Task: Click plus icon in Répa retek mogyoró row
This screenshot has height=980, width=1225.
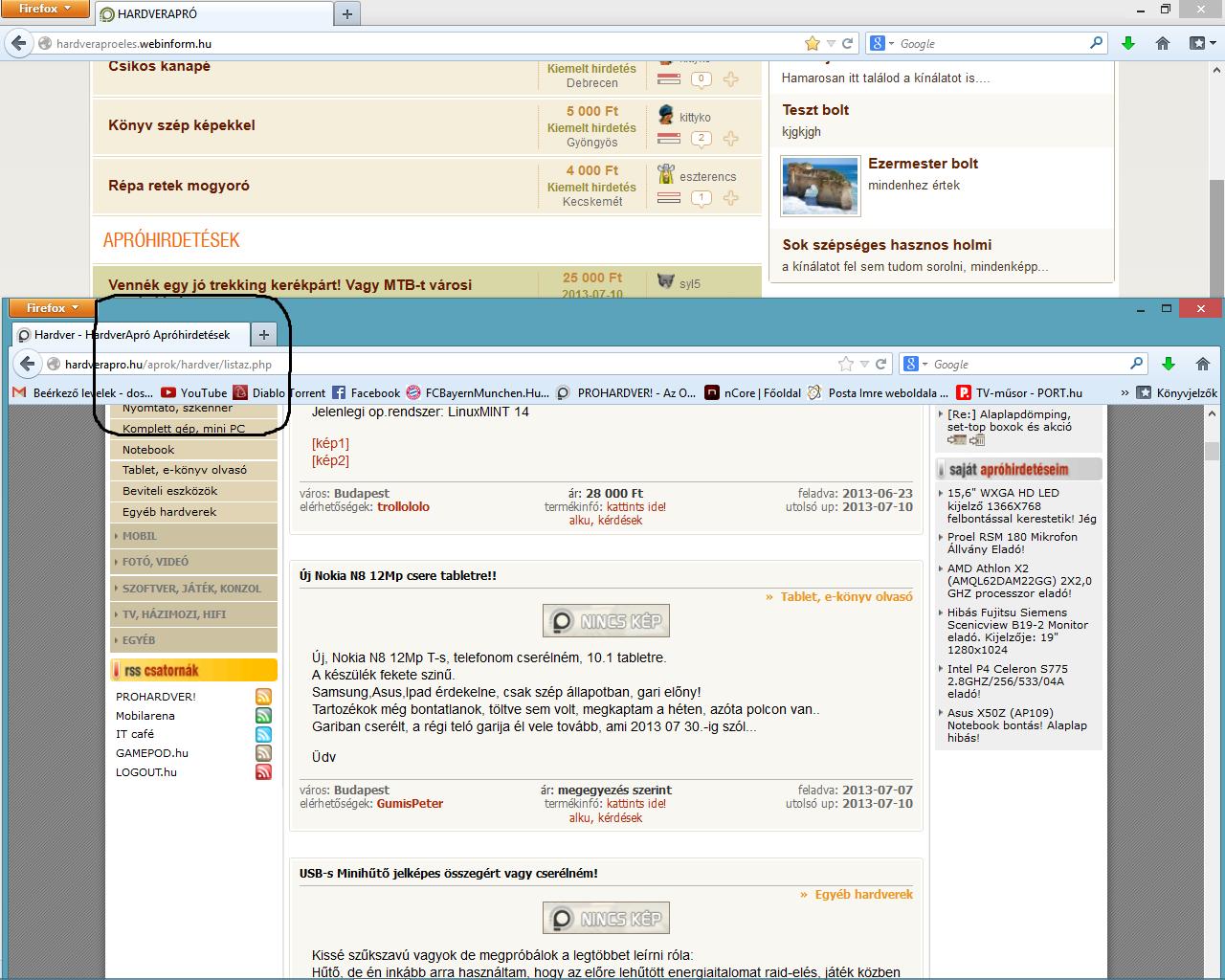Action: [x=731, y=198]
